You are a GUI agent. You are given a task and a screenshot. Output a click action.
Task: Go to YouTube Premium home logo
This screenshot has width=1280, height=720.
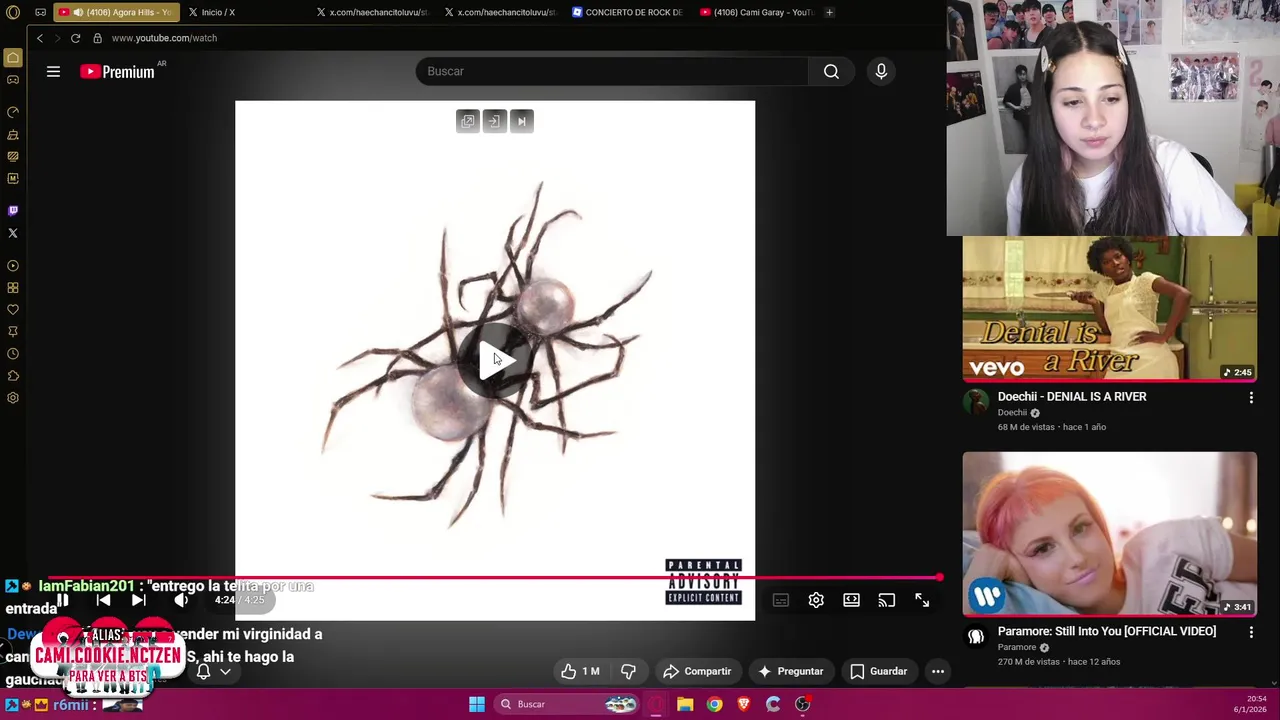tap(118, 71)
